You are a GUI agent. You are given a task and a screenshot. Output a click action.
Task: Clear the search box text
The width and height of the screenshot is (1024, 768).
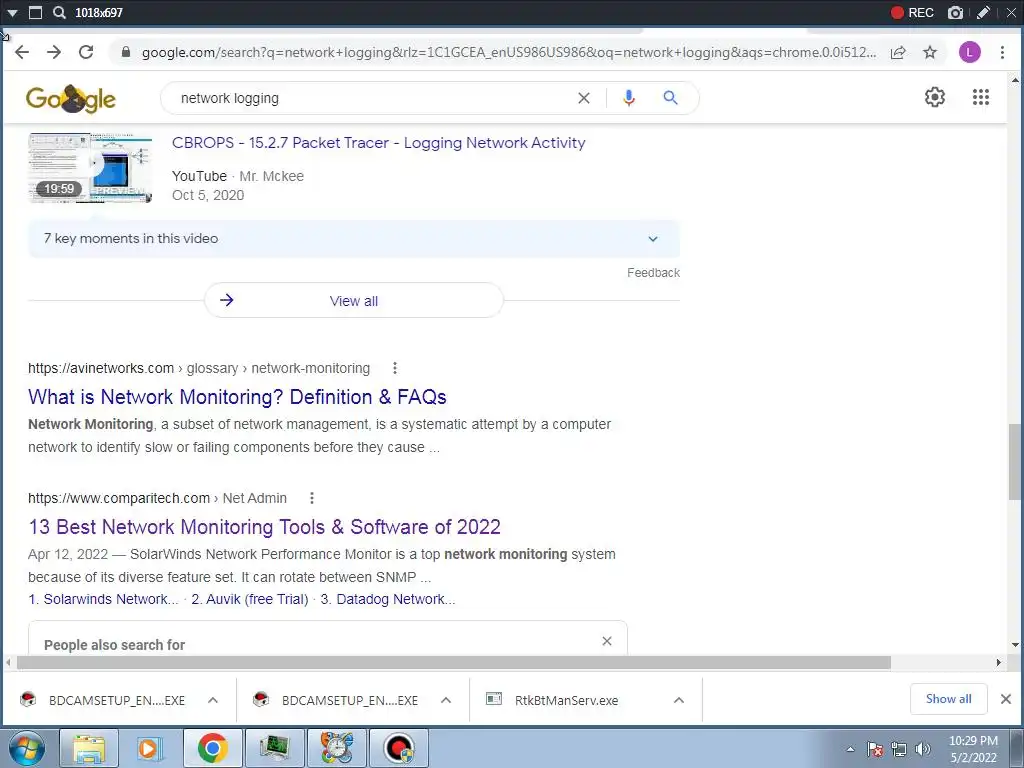584,98
